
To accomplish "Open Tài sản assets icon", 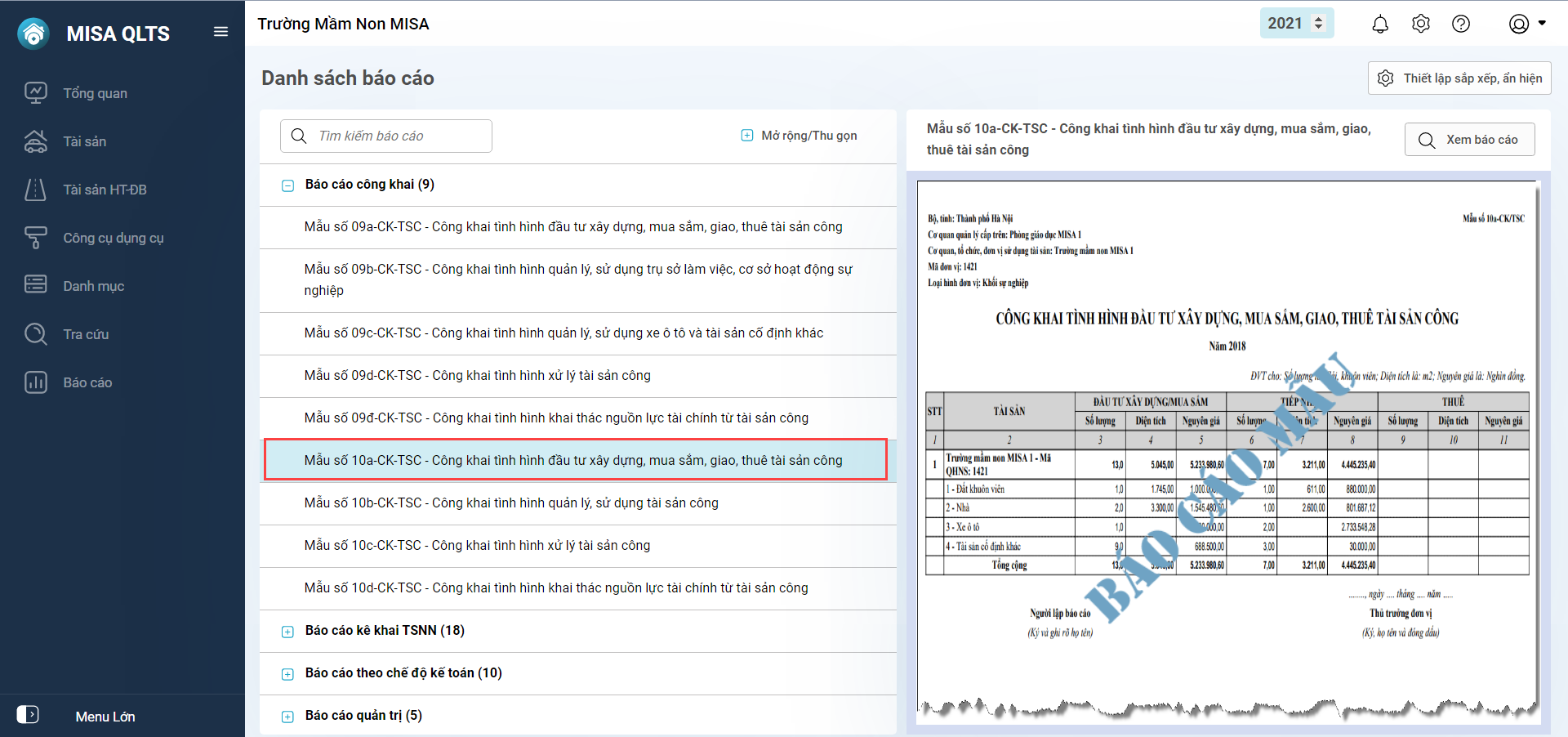I will [x=36, y=141].
